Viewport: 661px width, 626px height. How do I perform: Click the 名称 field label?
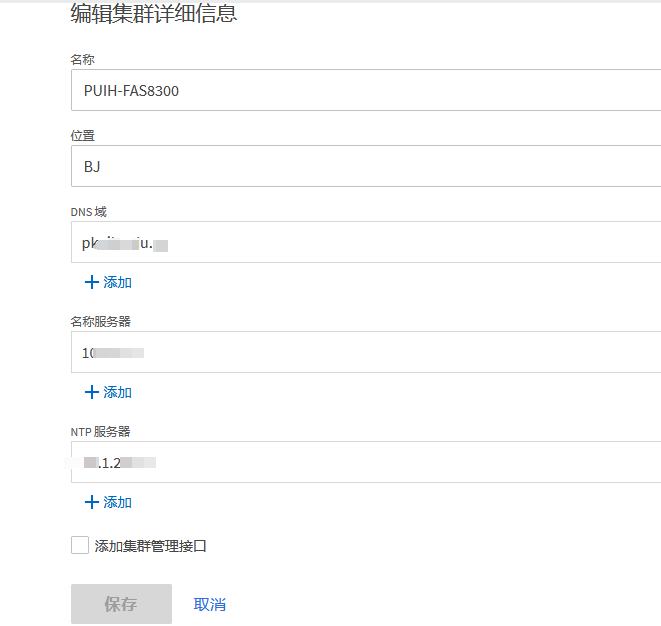83,59
